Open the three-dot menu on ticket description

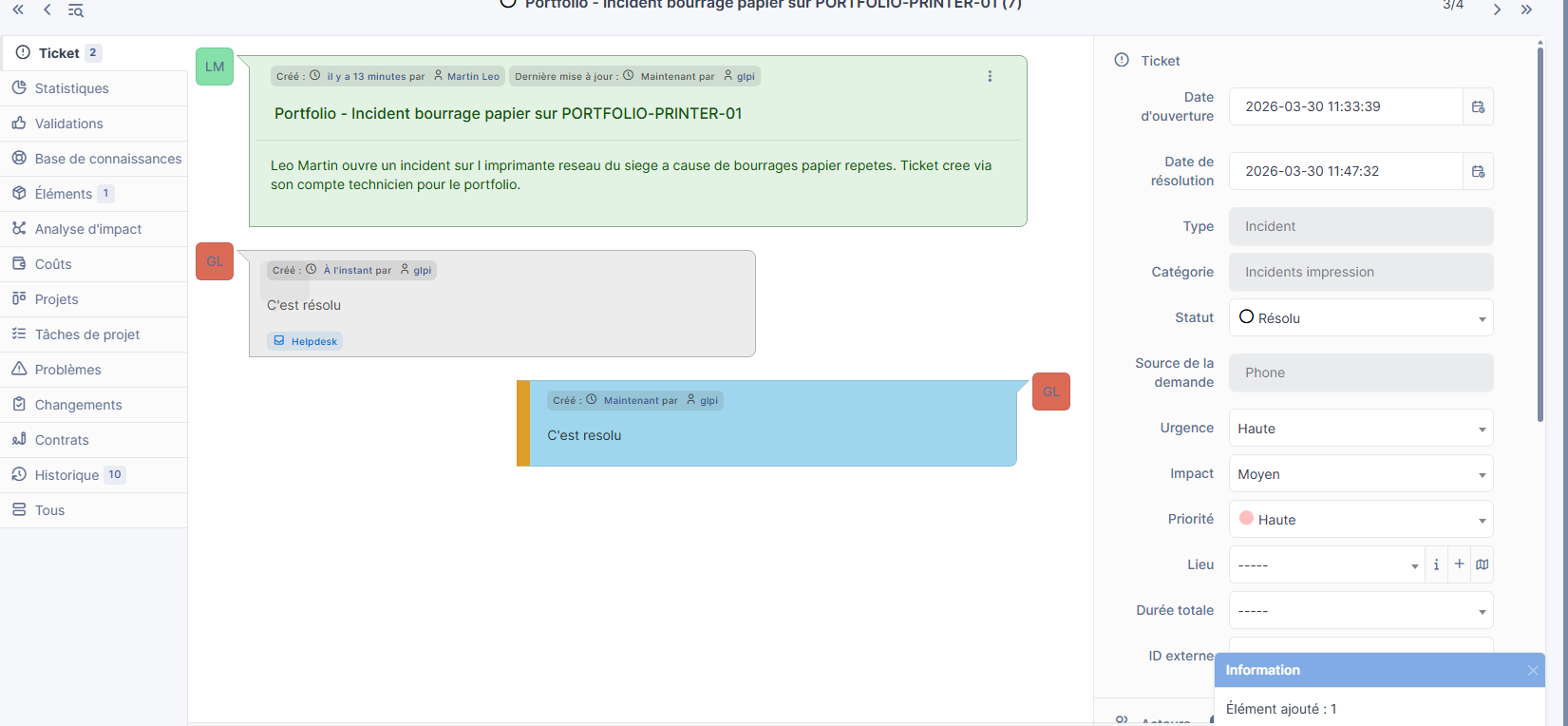990,76
